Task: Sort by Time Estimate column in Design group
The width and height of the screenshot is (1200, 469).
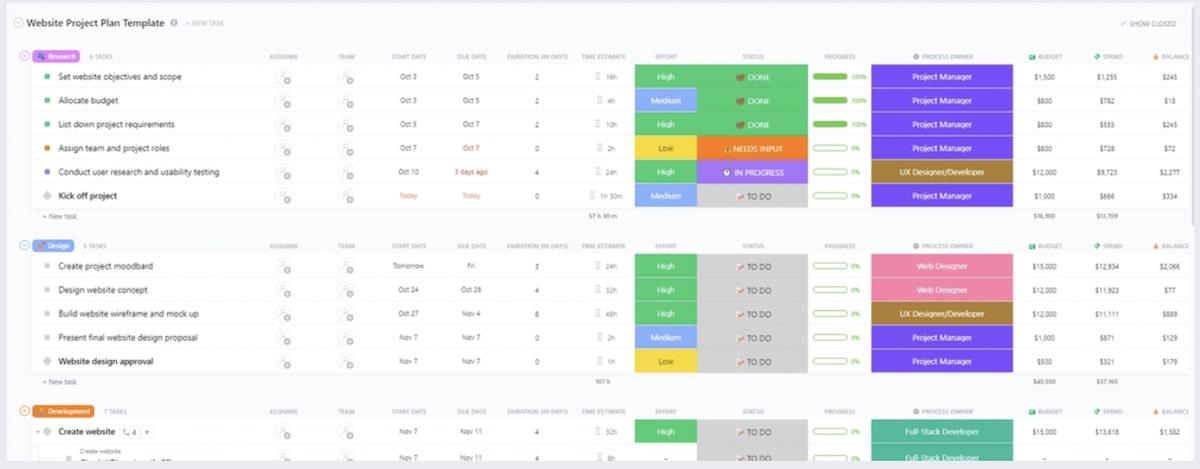Action: (x=604, y=246)
